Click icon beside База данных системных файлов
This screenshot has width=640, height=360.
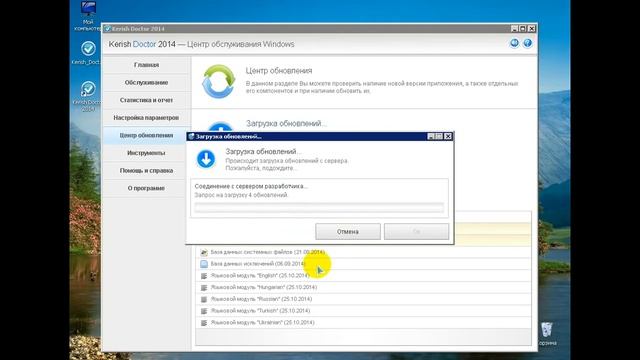click(204, 252)
